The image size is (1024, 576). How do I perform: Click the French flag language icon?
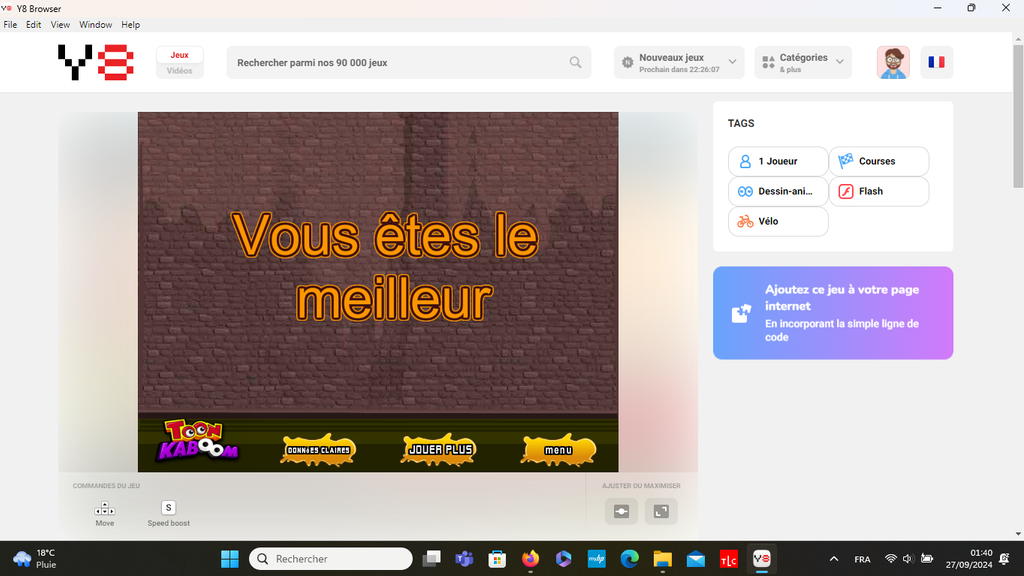[x=936, y=62]
